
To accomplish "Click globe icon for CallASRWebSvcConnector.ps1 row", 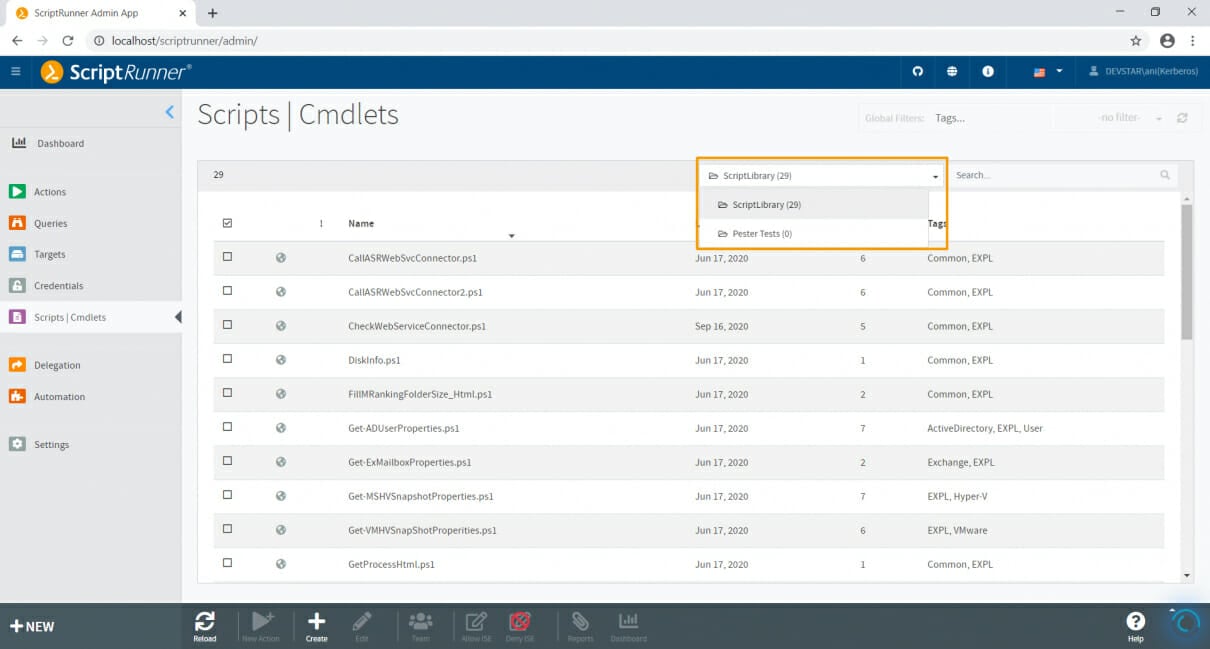I will click(x=281, y=258).
